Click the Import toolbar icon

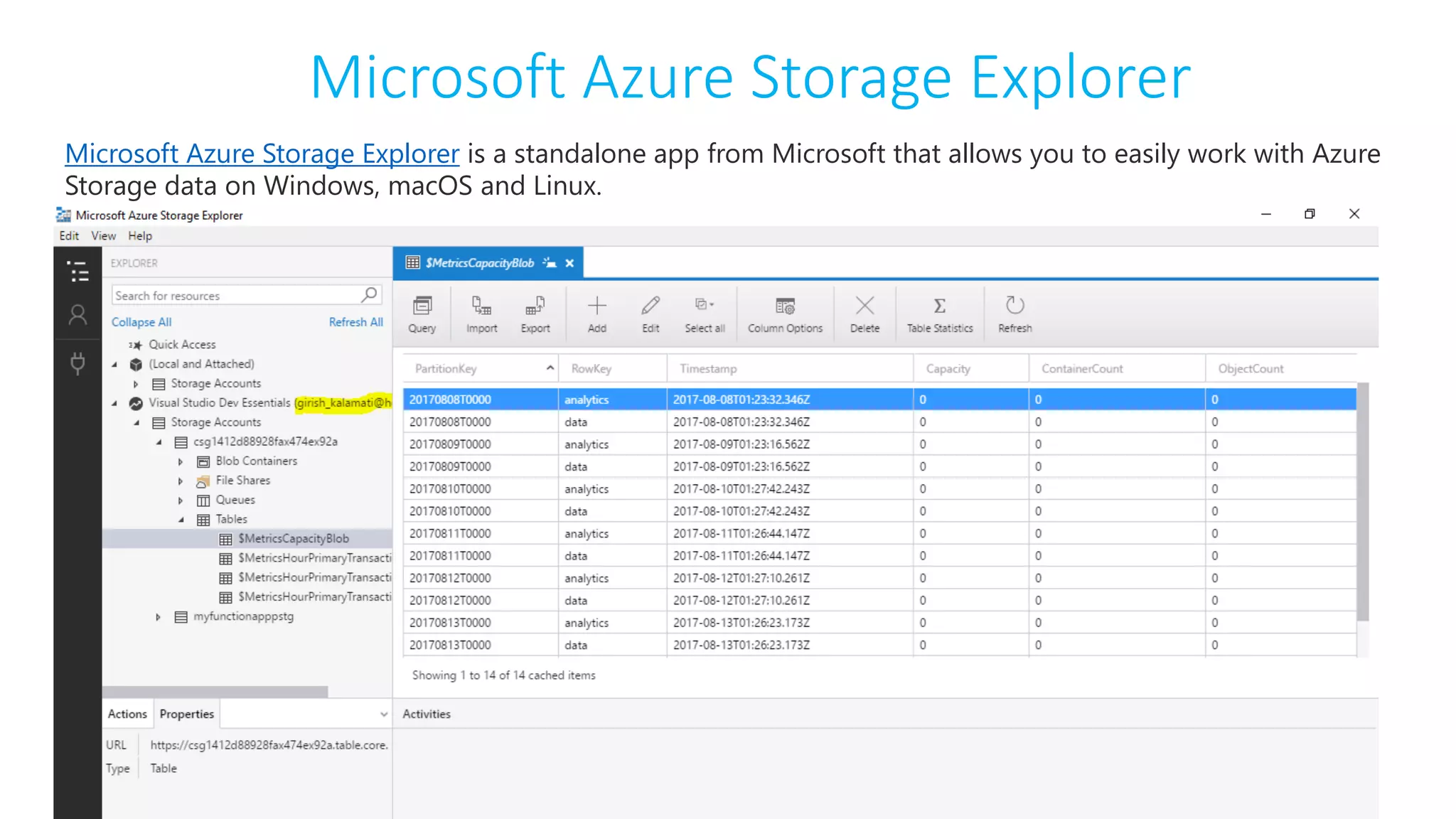[481, 306]
